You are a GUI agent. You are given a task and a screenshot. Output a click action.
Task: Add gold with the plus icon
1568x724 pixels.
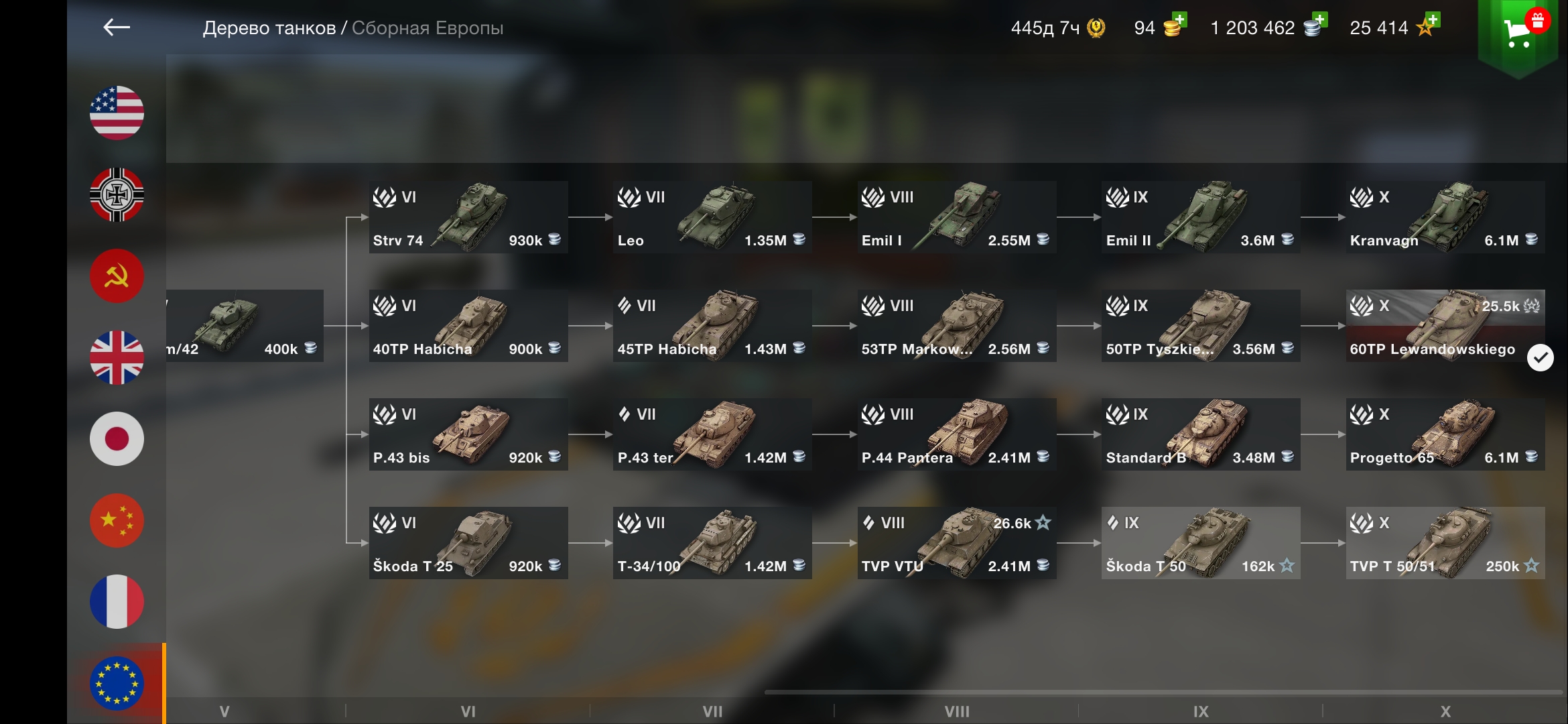coord(1179,19)
